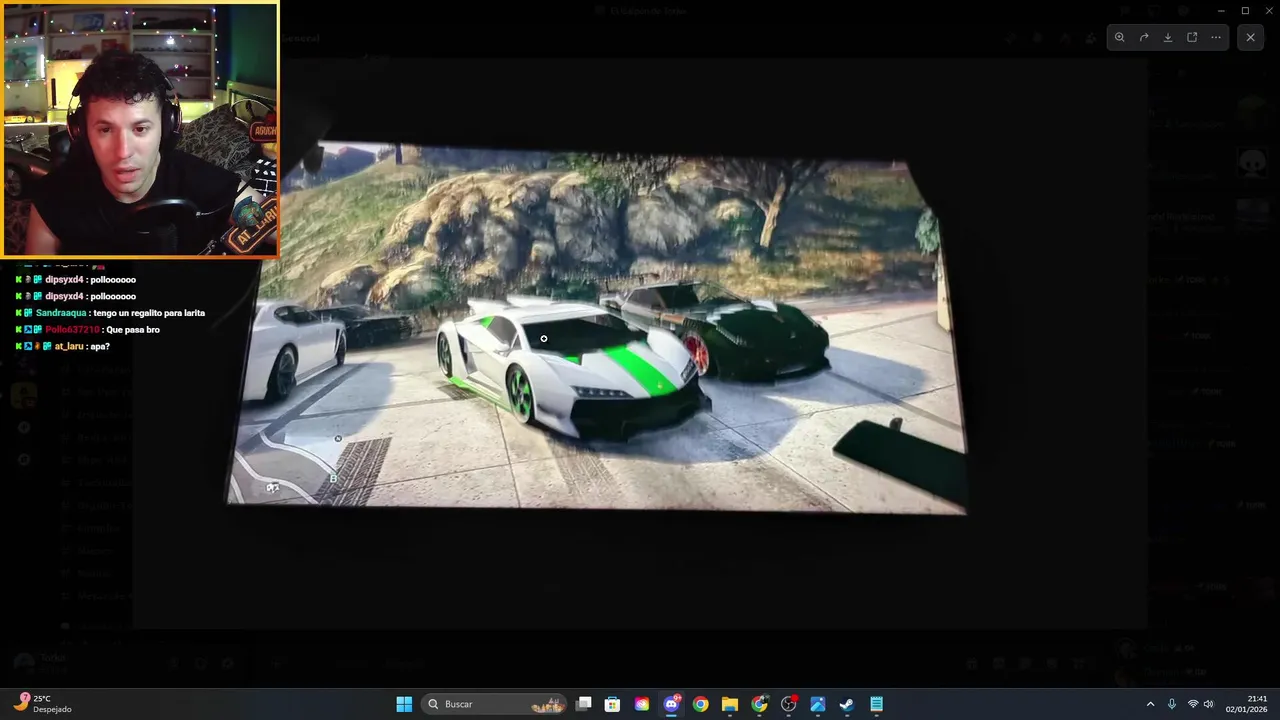Open the image in browser icon
The image size is (1280, 720).
1192,37
